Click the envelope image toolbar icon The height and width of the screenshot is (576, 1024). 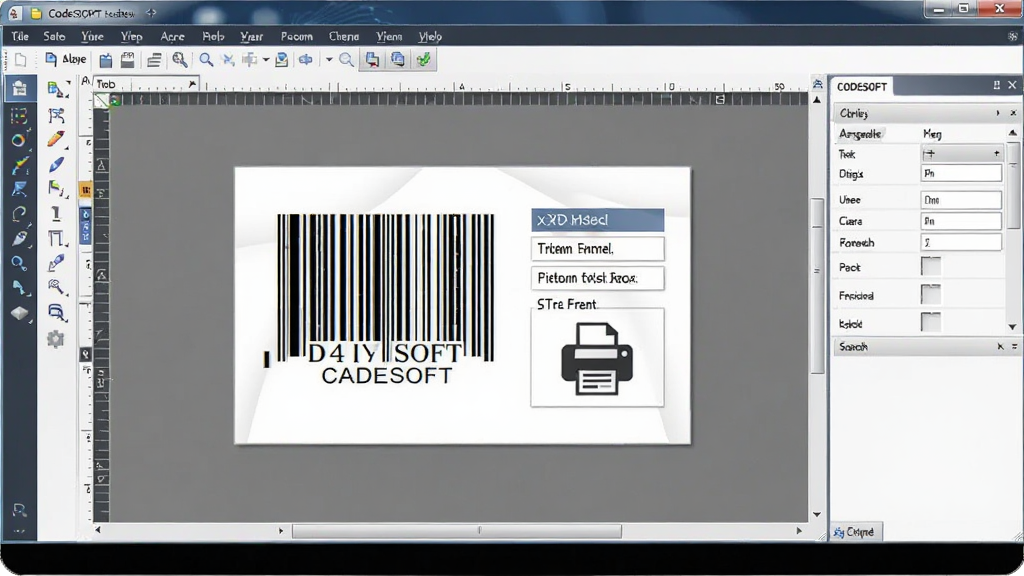coord(281,60)
